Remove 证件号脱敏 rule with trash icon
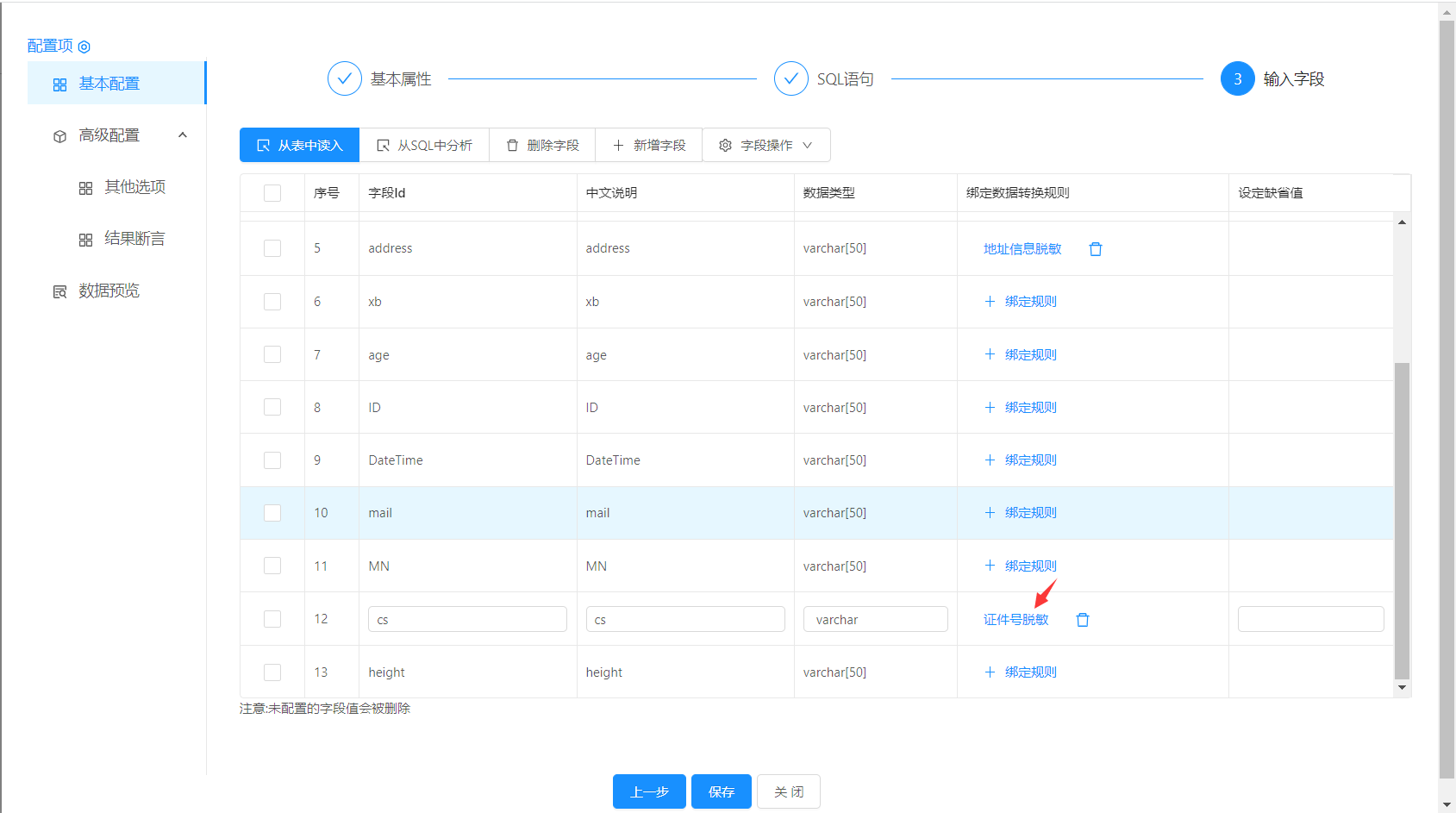 (1083, 620)
